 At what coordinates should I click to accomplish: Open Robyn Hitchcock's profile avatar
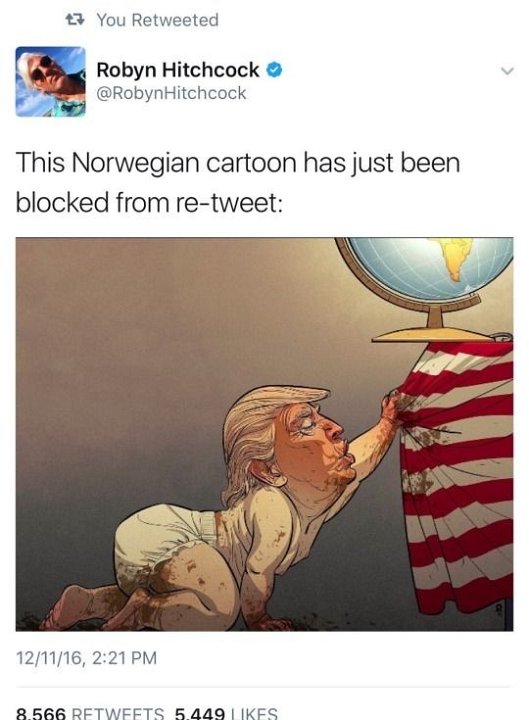pos(51,81)
